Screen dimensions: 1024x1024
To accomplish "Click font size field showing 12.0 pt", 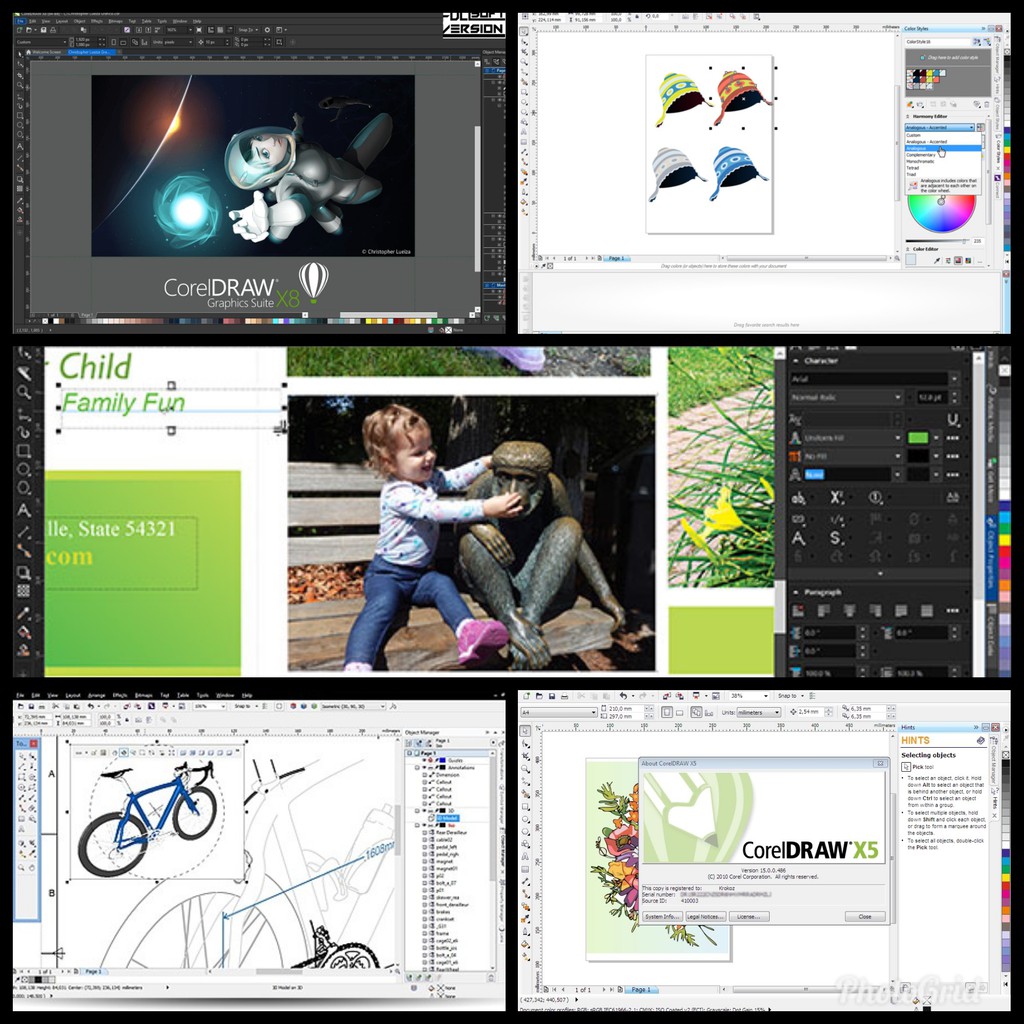I will (931, 397).
